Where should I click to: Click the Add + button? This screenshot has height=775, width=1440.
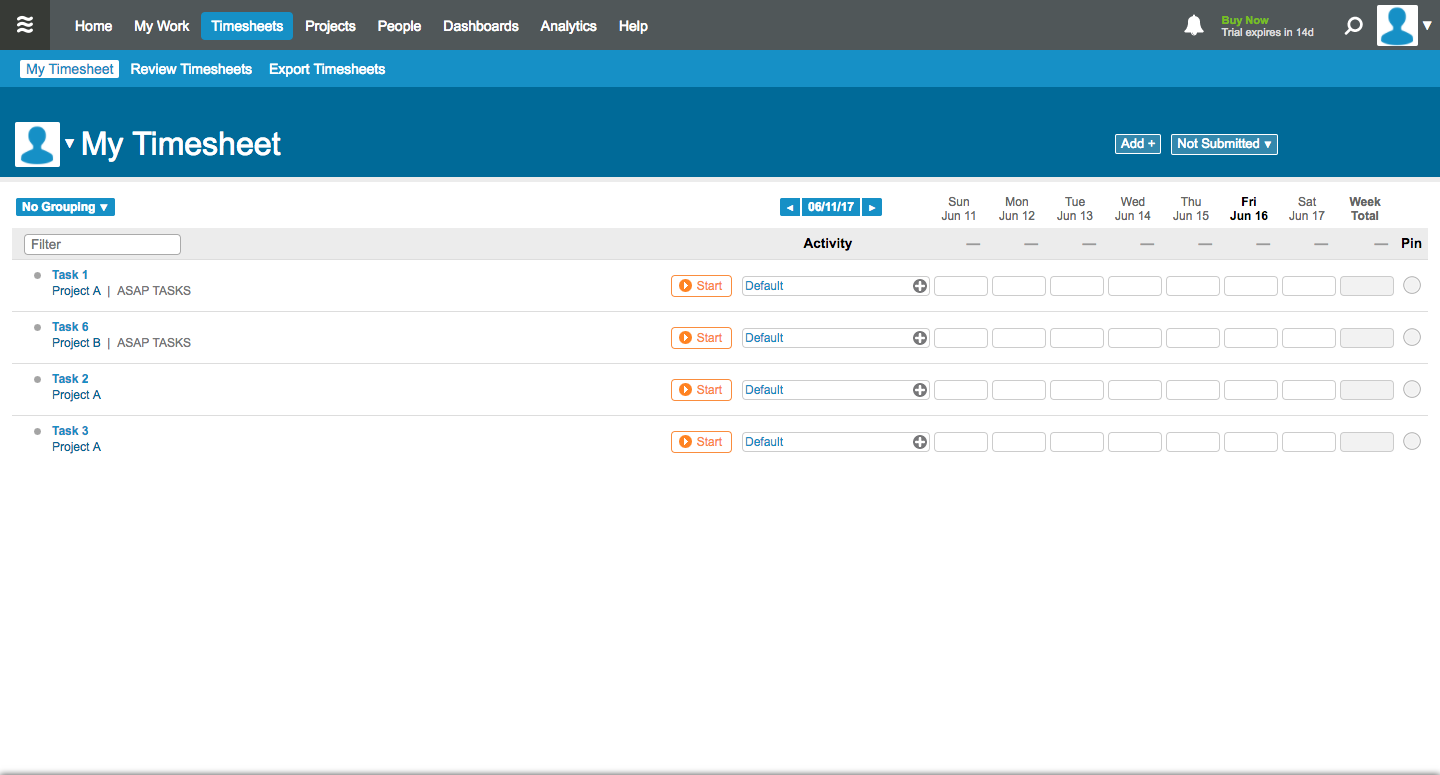click(x=1137, y=144)
